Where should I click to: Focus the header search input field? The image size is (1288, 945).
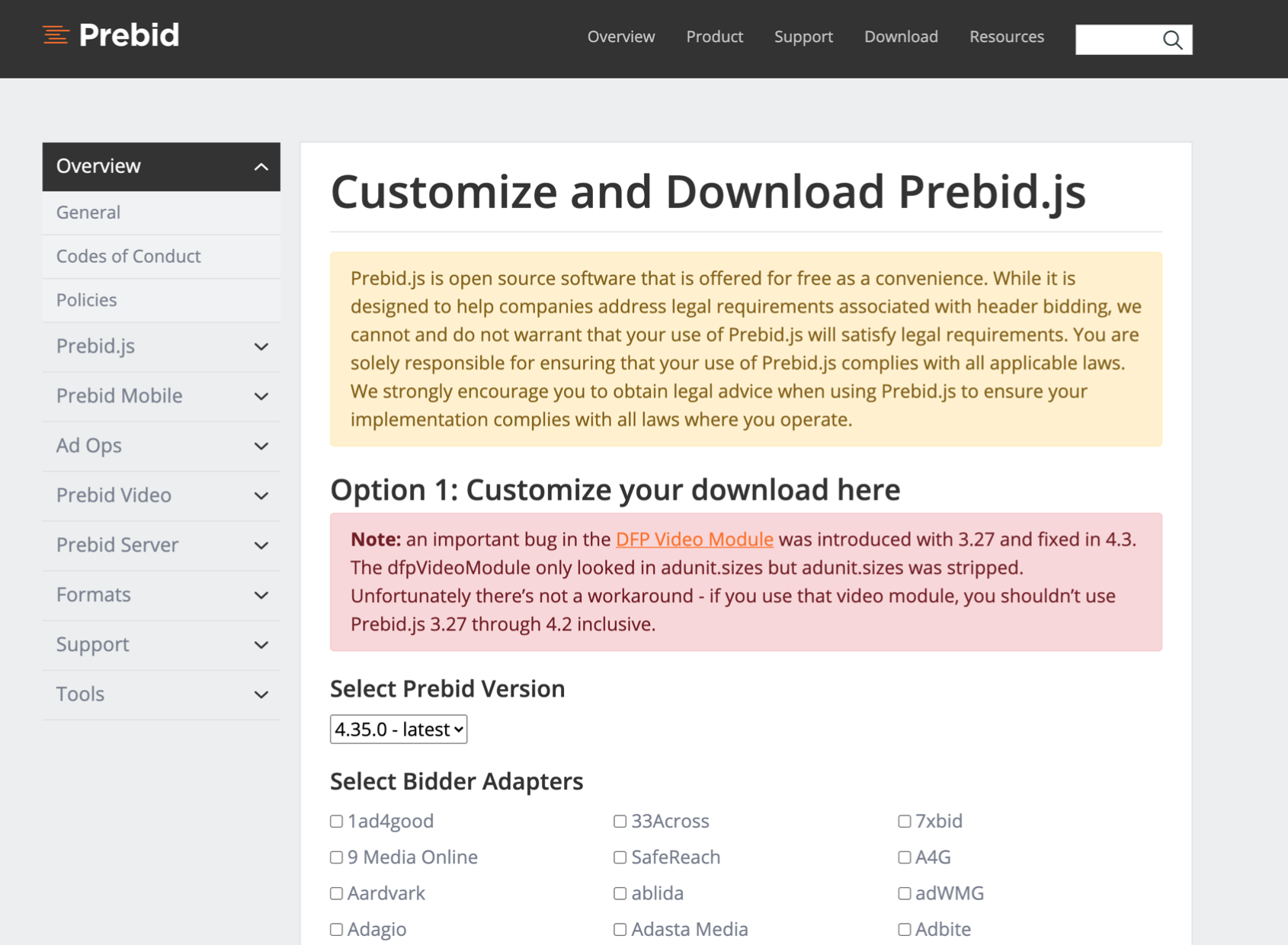point(1117,40)
